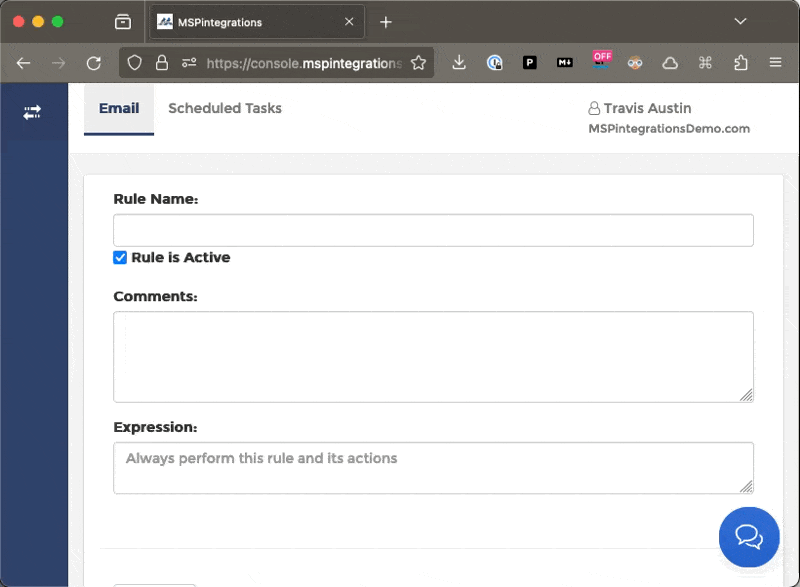
Task: Click the Travis Austin account name
Action: coord(647,108)
